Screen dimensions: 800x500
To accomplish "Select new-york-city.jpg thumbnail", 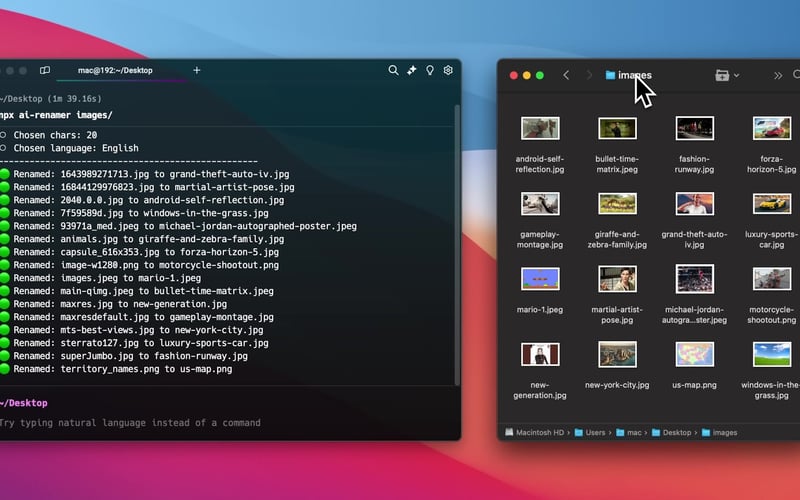I will click(617, 354).
